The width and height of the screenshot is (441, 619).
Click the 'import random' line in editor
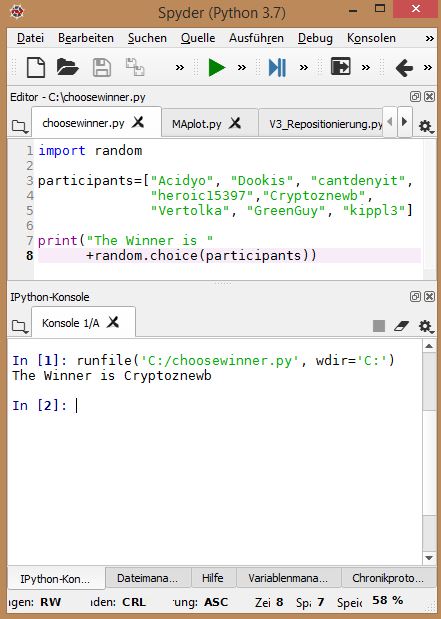[90, 151]
